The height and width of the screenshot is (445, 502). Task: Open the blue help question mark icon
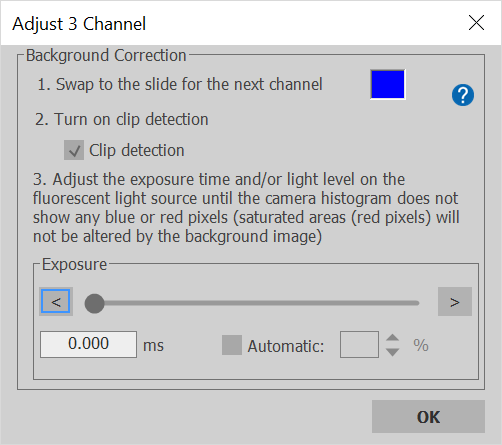click(463, 95)
